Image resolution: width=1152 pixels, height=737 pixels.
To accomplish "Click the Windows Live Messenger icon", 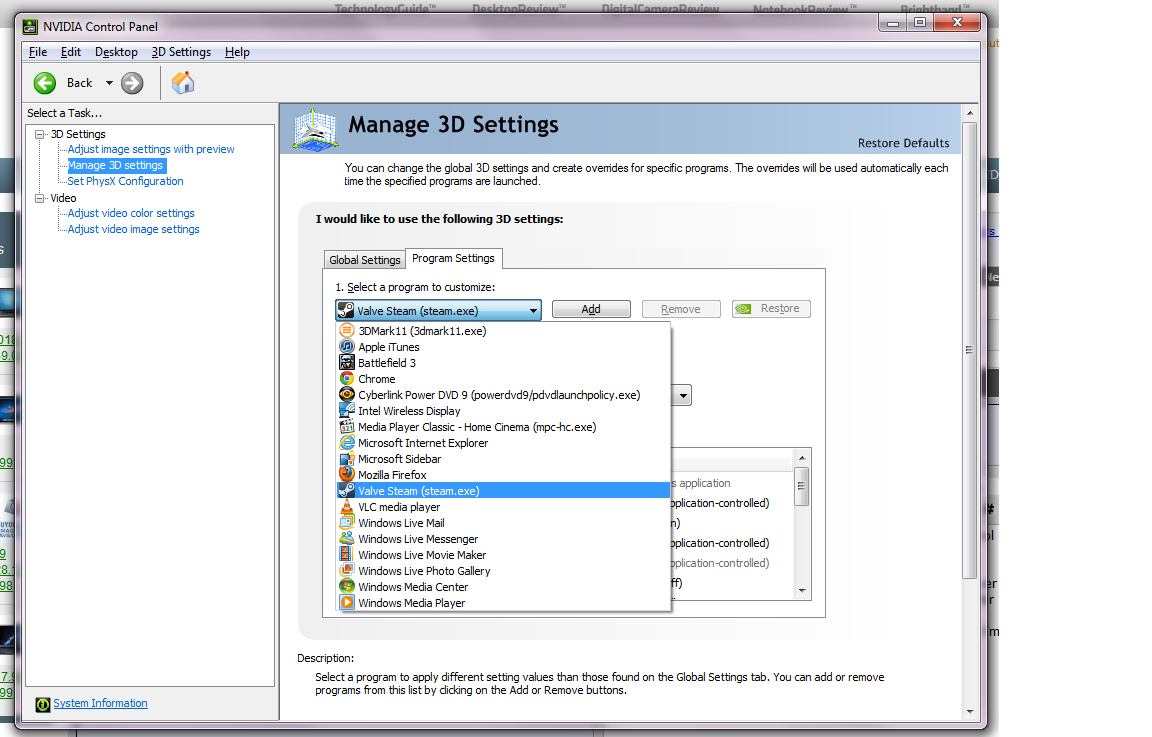I will point(347,539).
